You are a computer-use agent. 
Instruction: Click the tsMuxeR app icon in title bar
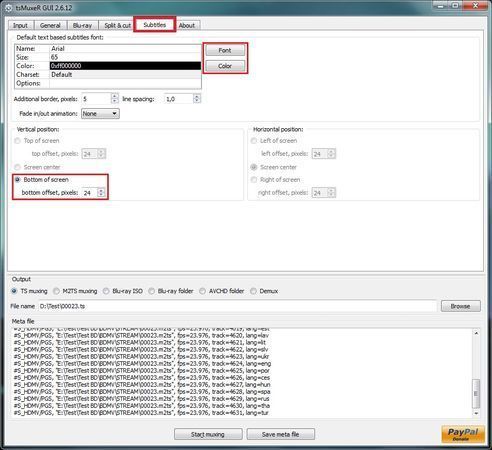coord(9,8)
